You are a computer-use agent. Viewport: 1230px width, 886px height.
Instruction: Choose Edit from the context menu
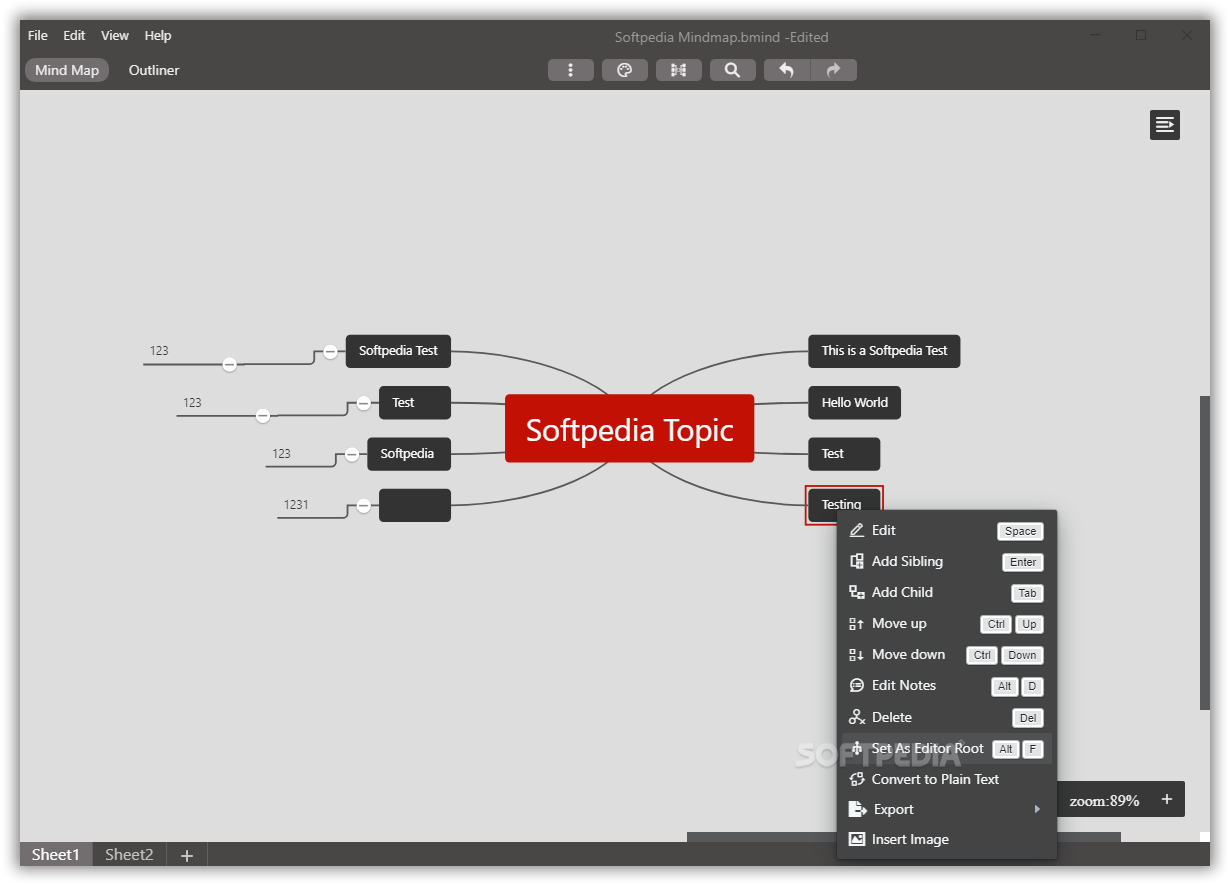tap(884, 530)
